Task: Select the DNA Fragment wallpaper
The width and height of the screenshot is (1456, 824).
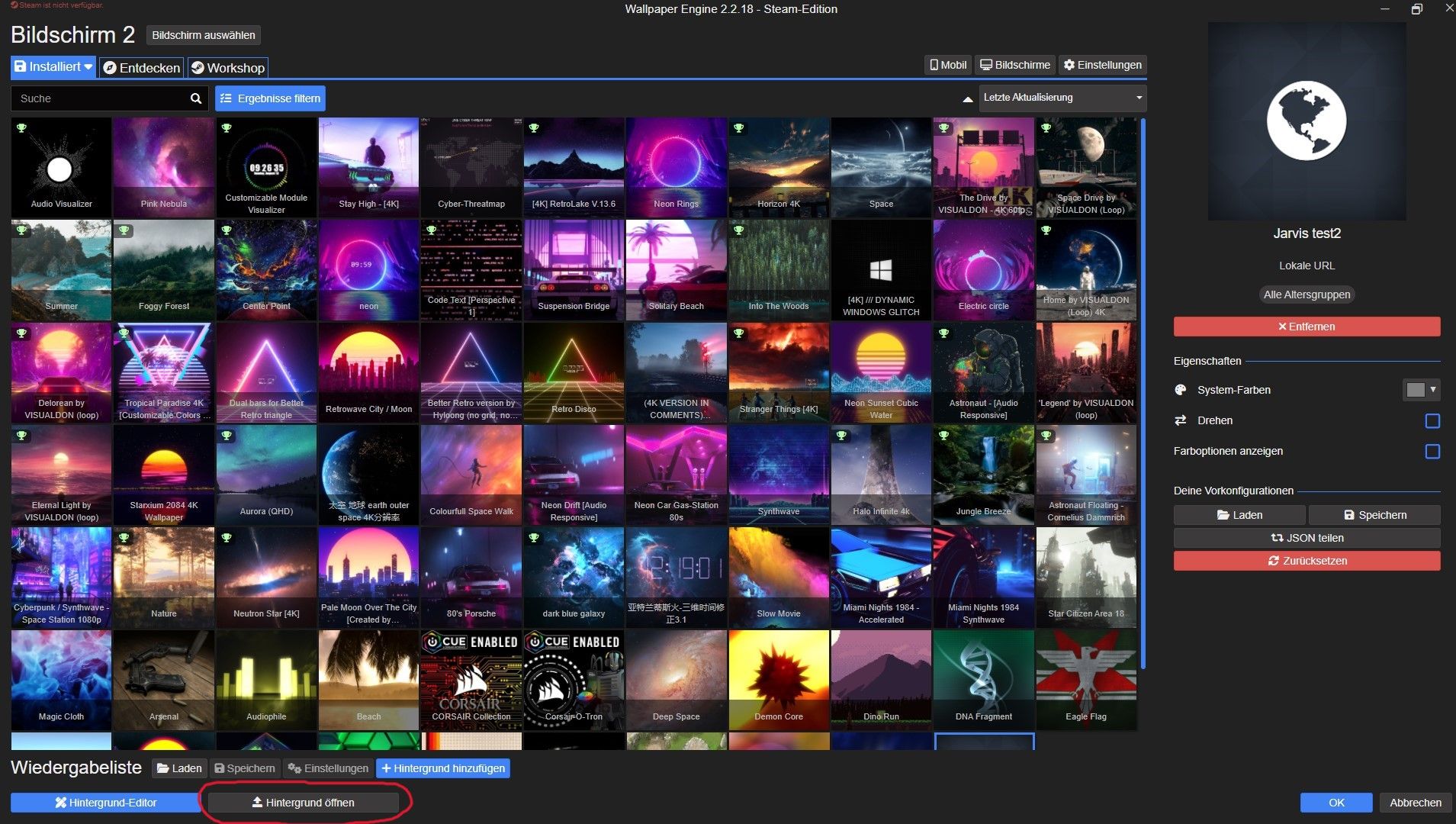Action: tap(984, 681)
